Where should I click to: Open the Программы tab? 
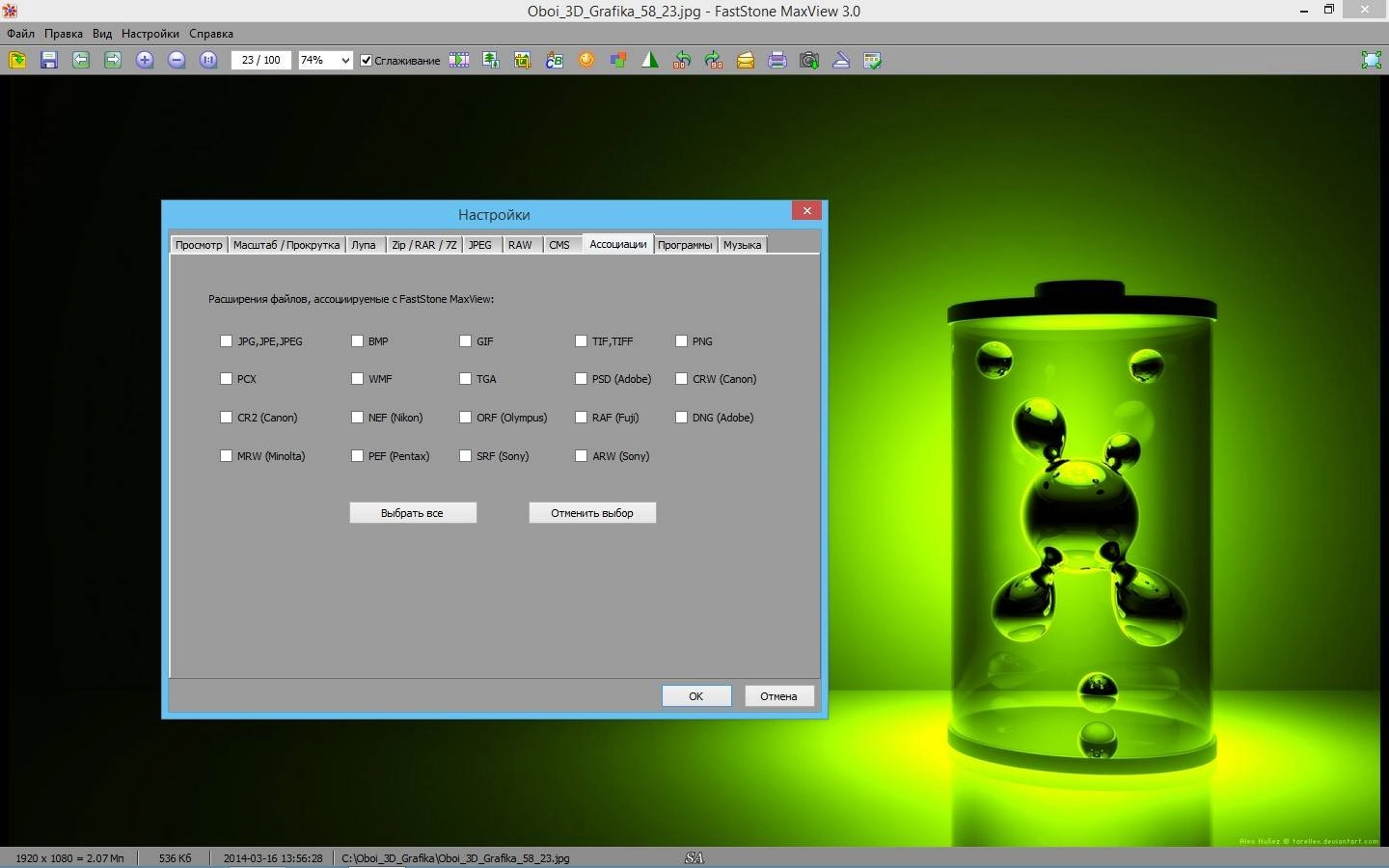click(x=685, y=245)
